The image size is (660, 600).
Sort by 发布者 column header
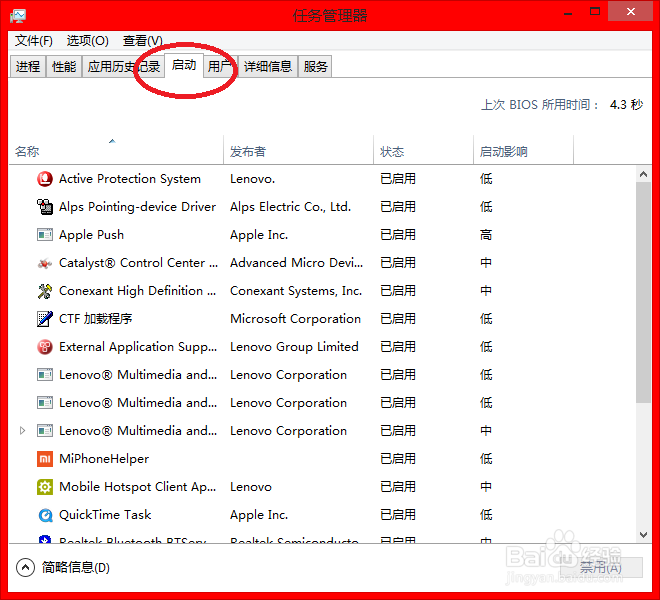(298, 151)
